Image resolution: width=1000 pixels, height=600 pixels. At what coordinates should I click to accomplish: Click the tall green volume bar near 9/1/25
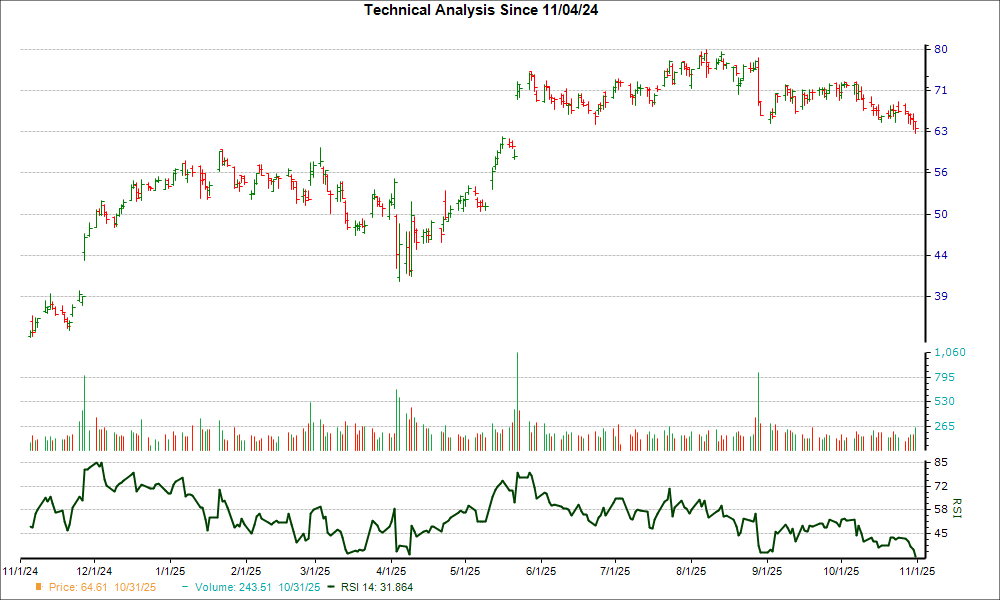pos(758,410)
